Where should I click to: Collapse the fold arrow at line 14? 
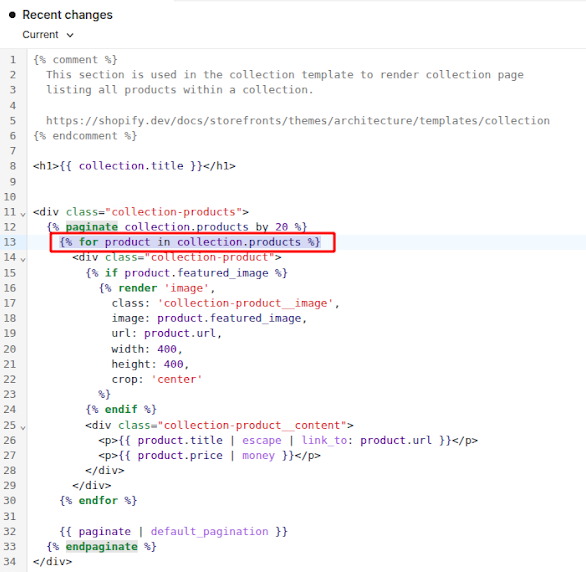click(x=23, y=259)
